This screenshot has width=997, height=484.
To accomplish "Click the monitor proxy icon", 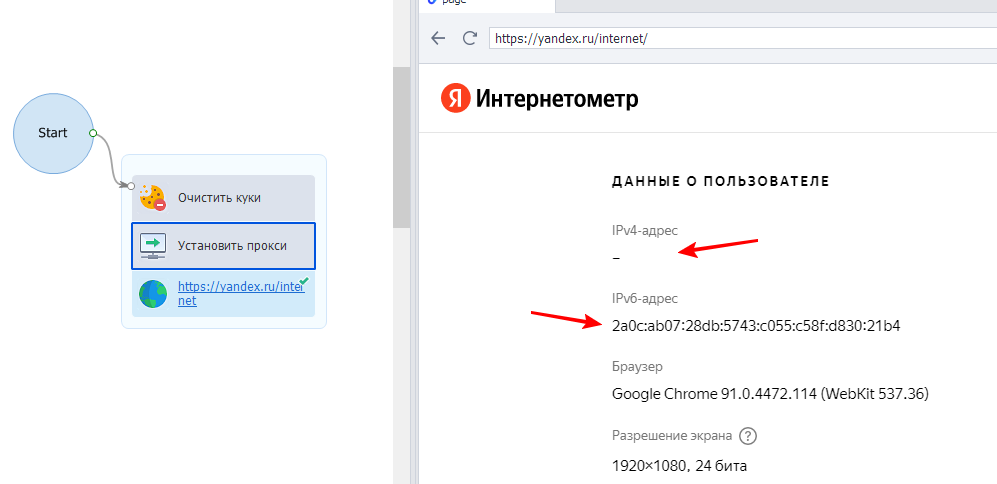I will click(153, 245).
